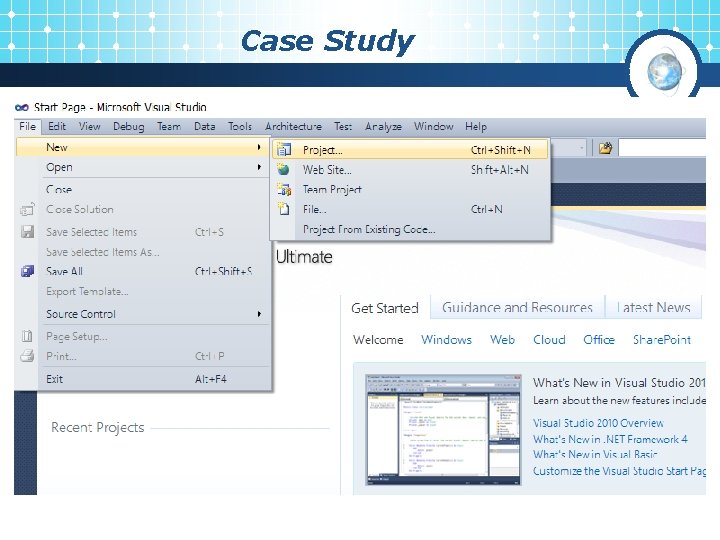Screen dimensions: 720x540
Task: Open the Cloud category link
Action: pyautogui.click(x=549, y=339)
